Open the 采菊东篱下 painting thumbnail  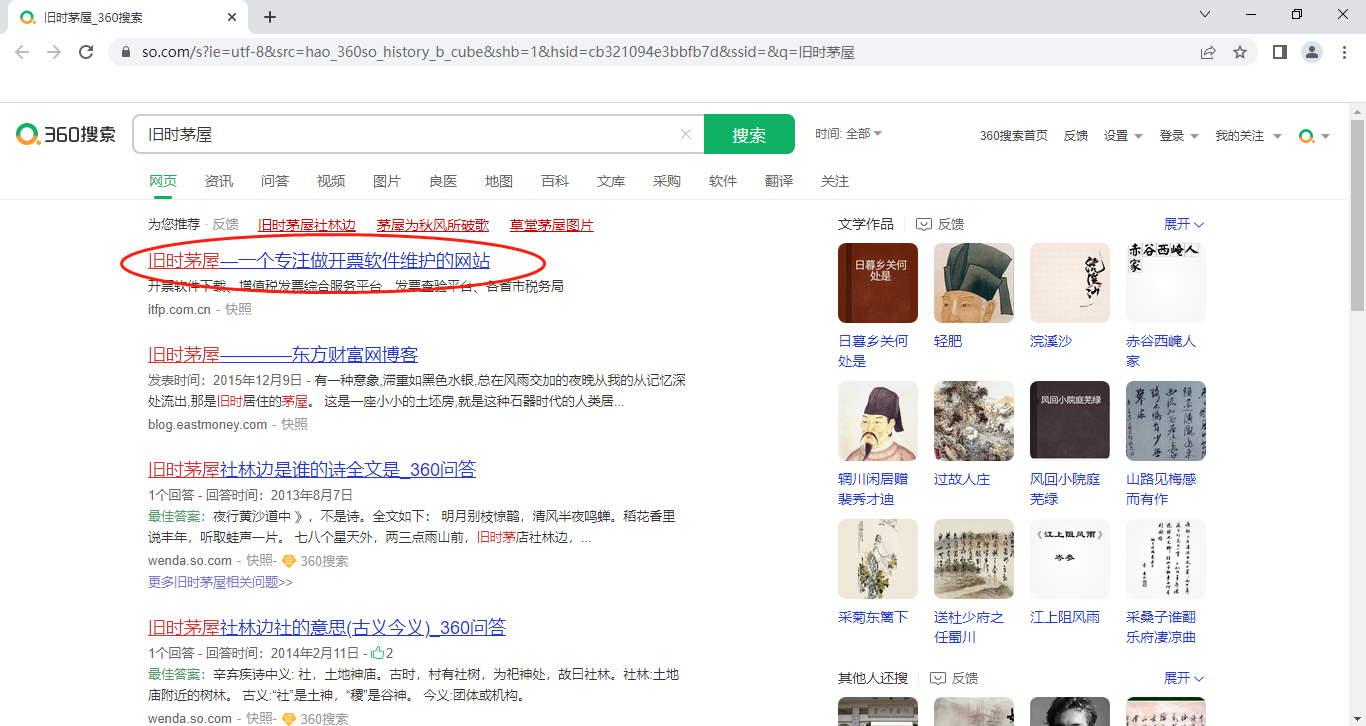(878, 558)
